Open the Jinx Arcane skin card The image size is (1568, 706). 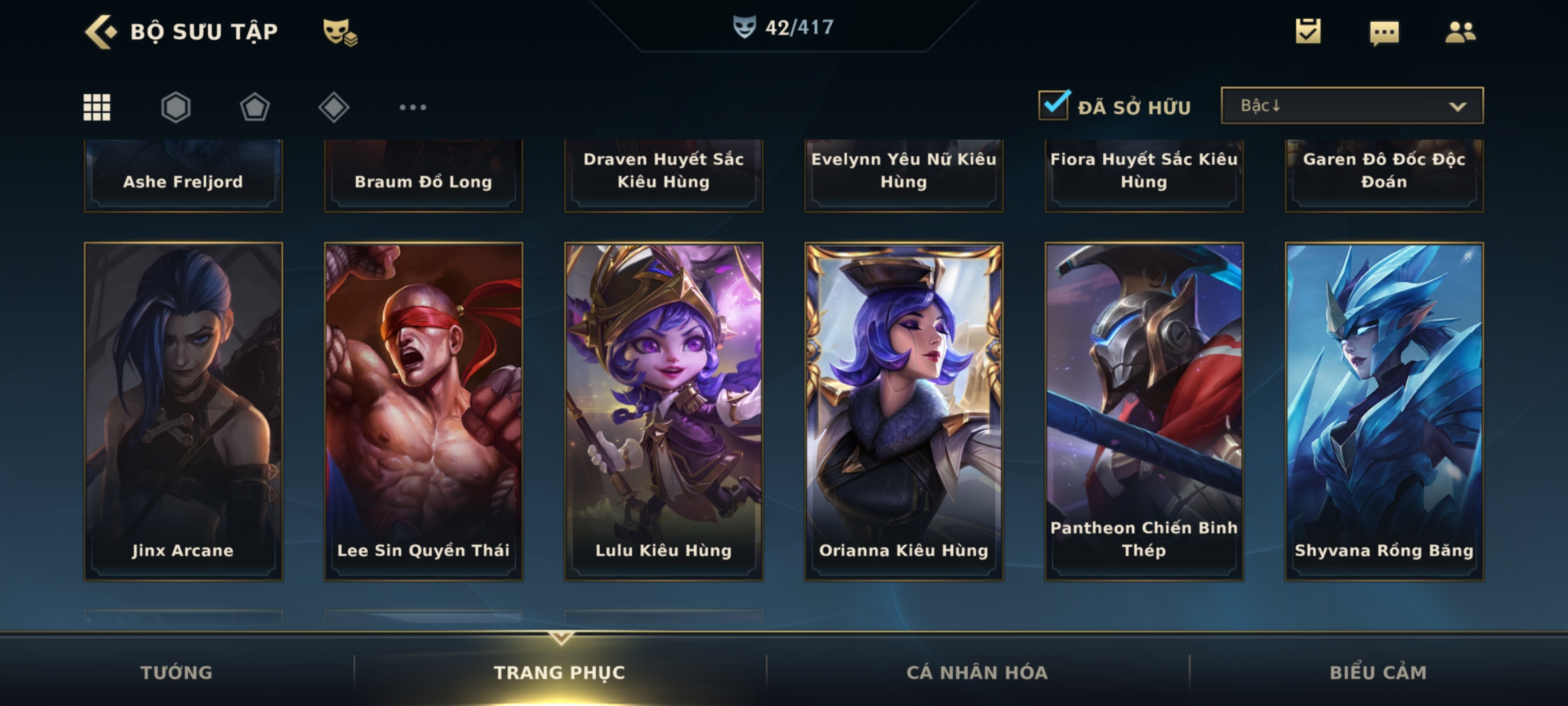[x=183, y=412]
